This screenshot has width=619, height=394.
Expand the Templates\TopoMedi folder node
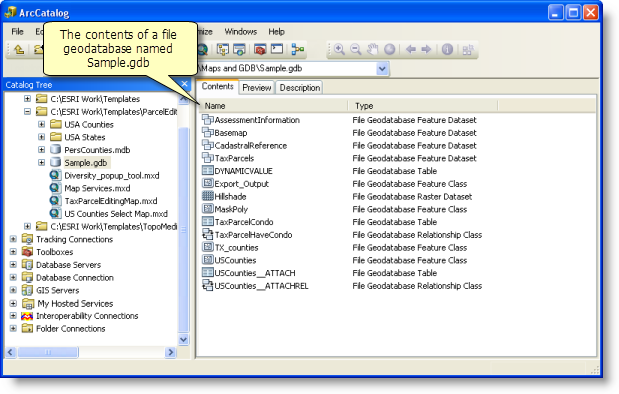(27, 226)
